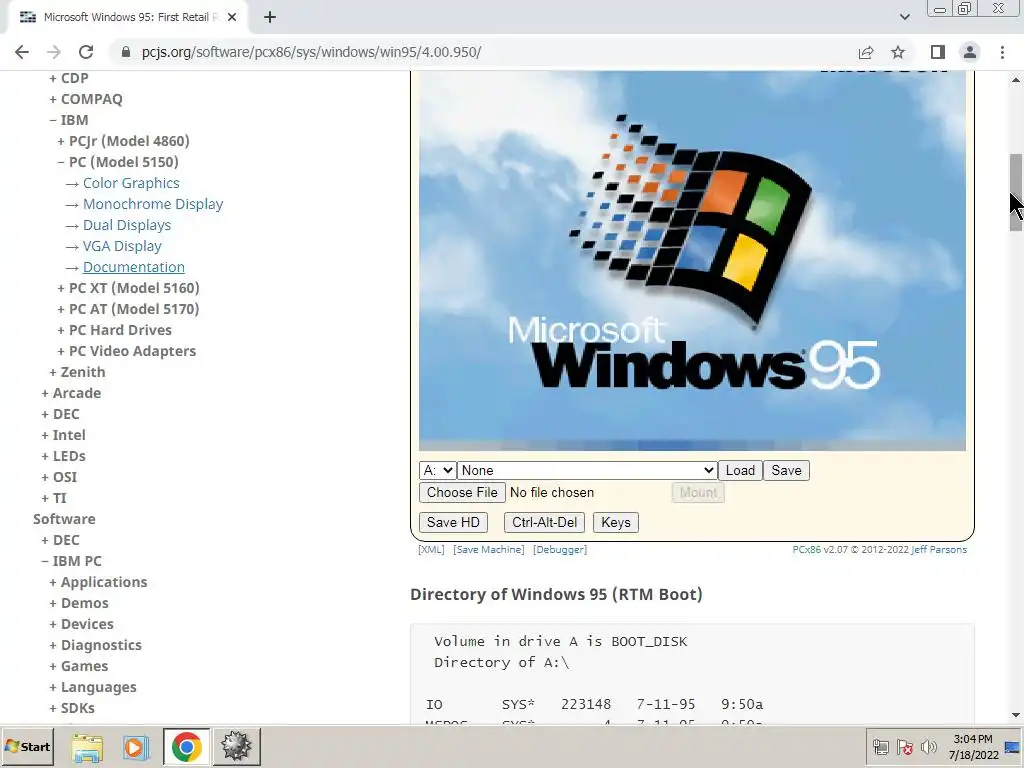1024x768 pixels.
Task: Bookmark this page with the star
Action: (x=898, y=52)
